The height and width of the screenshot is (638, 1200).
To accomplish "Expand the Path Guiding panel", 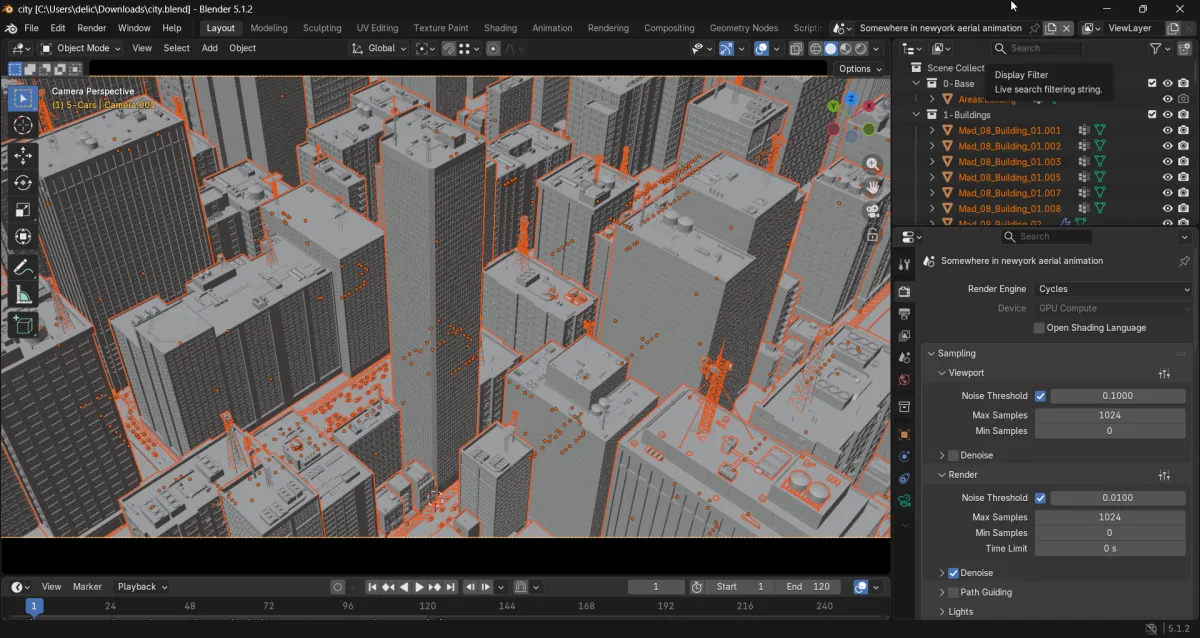I will (986, 592).
